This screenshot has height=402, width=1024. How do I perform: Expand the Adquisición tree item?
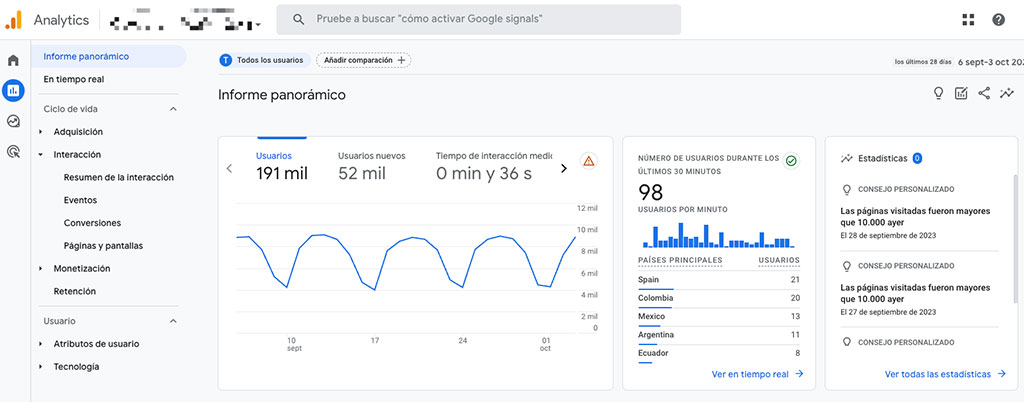pos(41,132)
